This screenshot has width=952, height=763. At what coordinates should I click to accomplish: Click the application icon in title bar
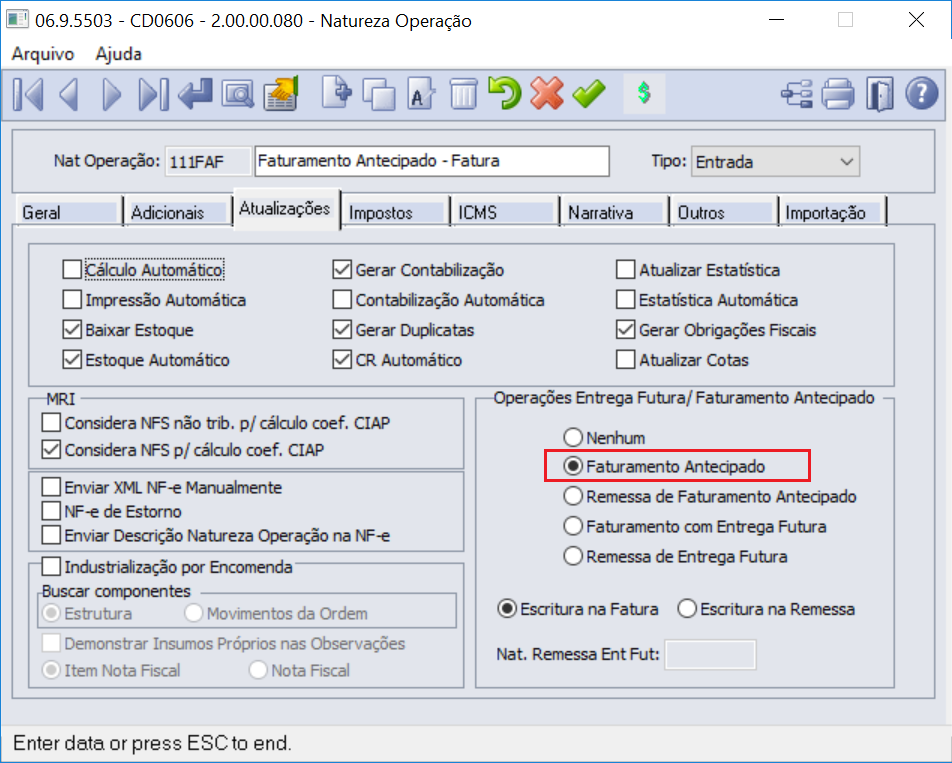pyautogui.click(x=16, y=19)
